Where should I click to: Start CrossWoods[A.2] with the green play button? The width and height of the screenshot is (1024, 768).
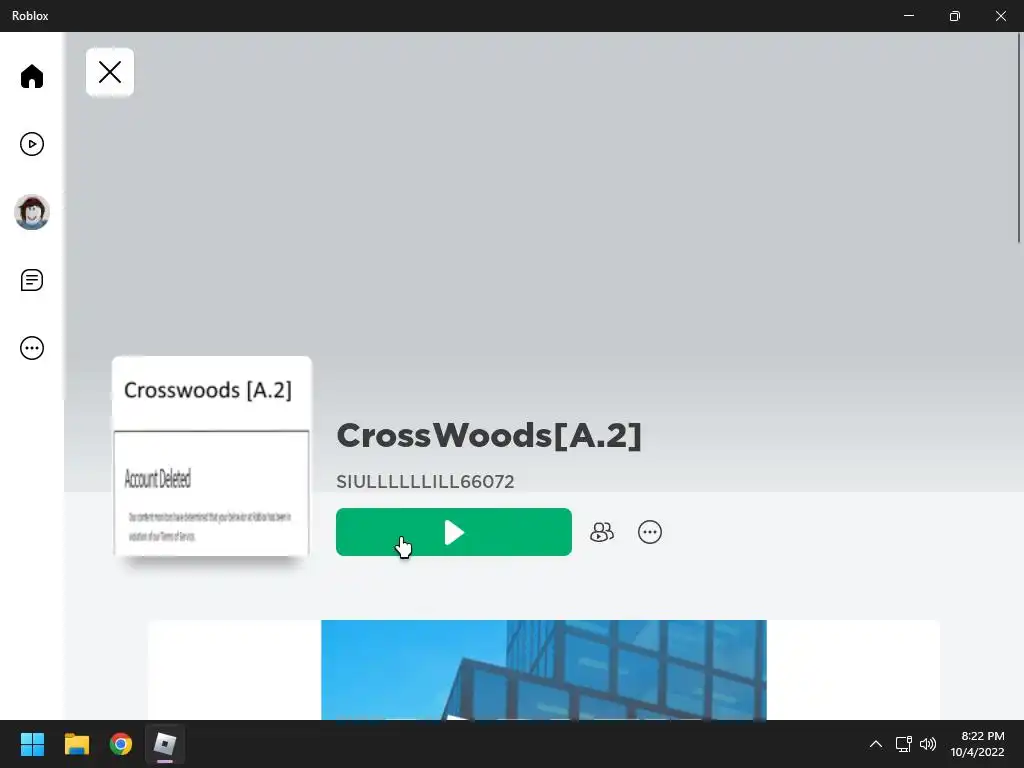click(453, 532)
